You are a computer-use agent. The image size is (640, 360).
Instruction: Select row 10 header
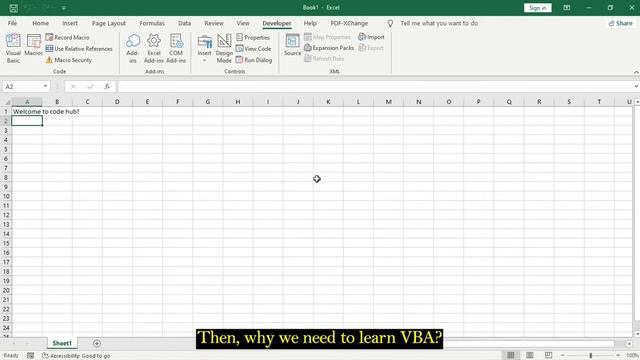coord(6,196)
